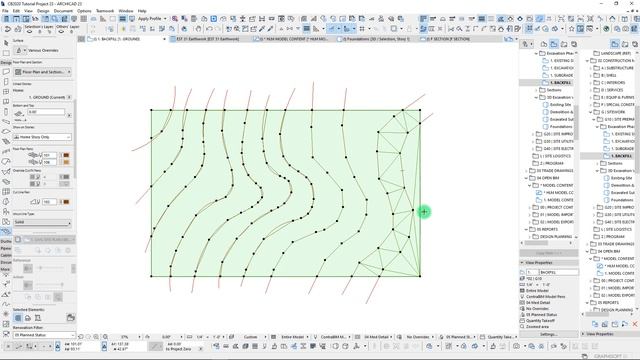
Task: Toggle the Others' Layer eye icon
Action: pyautogui.click(x=61, y=31)
